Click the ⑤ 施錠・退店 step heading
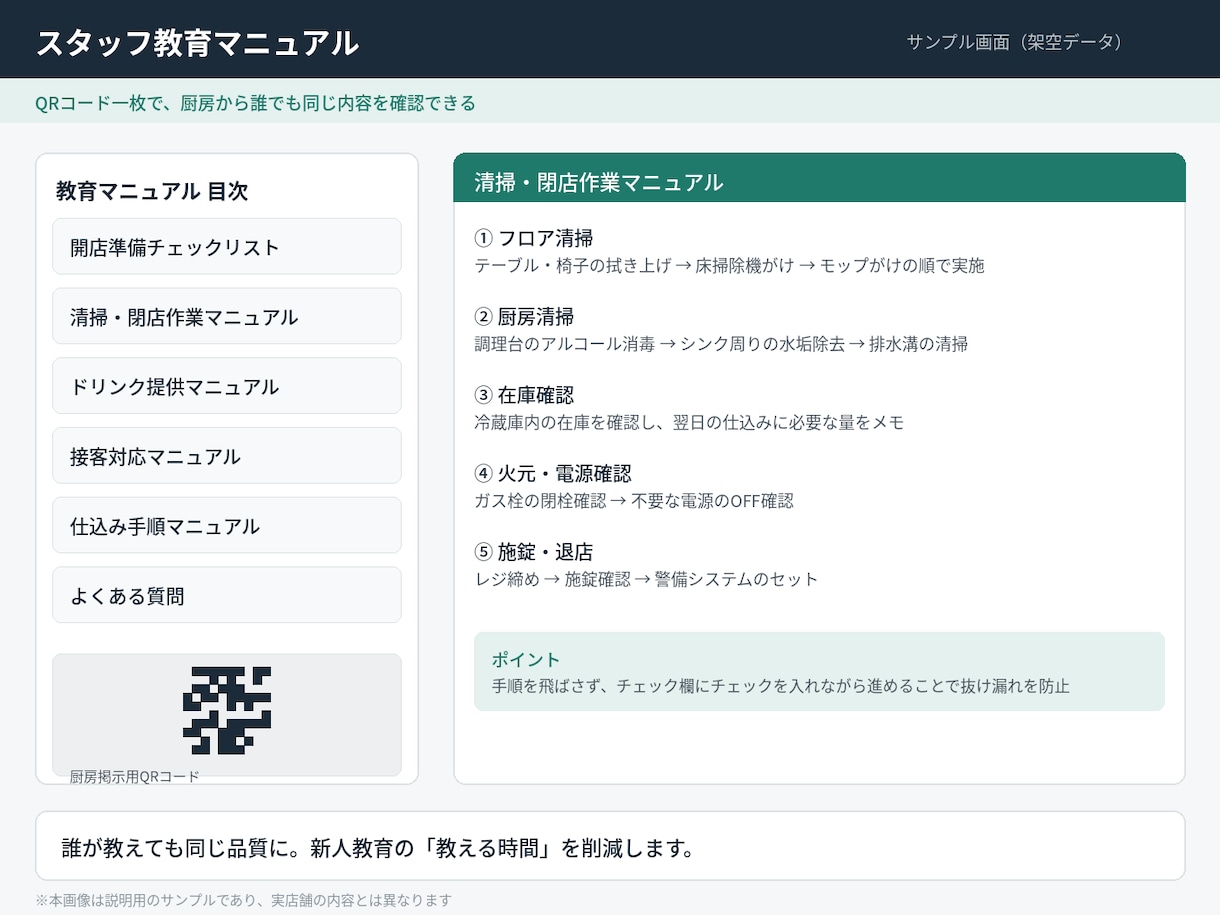 tap(534, 552)
